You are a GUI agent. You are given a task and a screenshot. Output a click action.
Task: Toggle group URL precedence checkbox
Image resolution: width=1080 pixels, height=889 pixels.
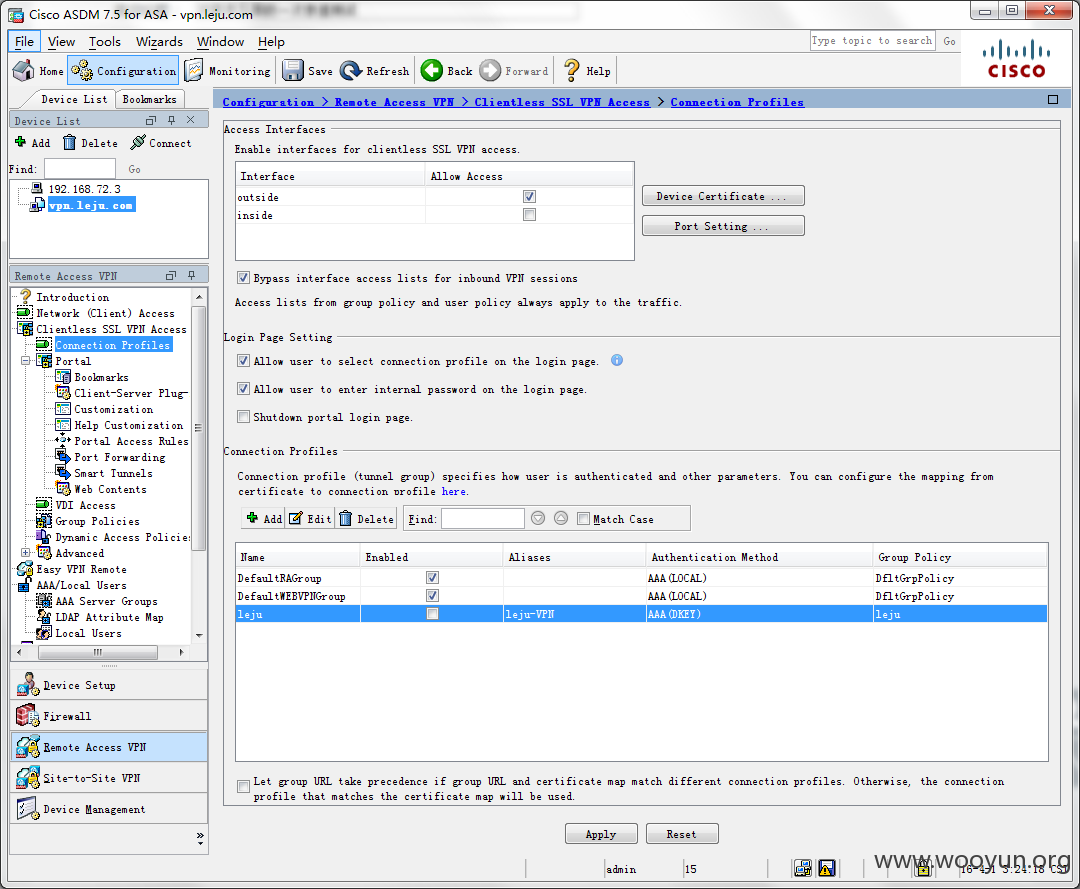pyautogui.click(x=243, y=786)
